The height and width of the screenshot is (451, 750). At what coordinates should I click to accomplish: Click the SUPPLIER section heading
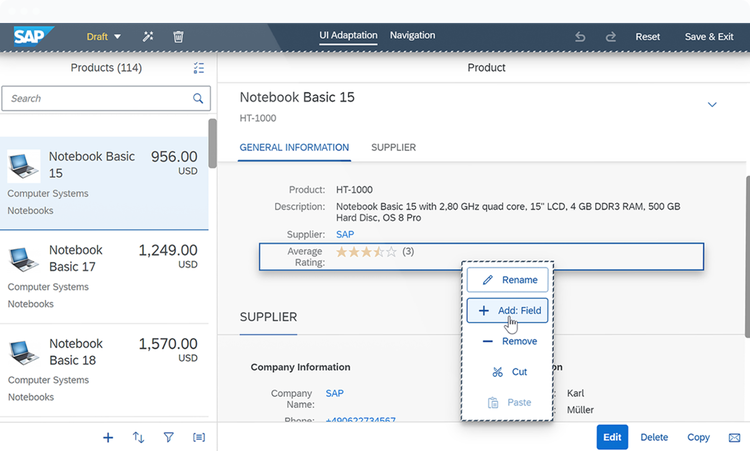tap(268, 317)
